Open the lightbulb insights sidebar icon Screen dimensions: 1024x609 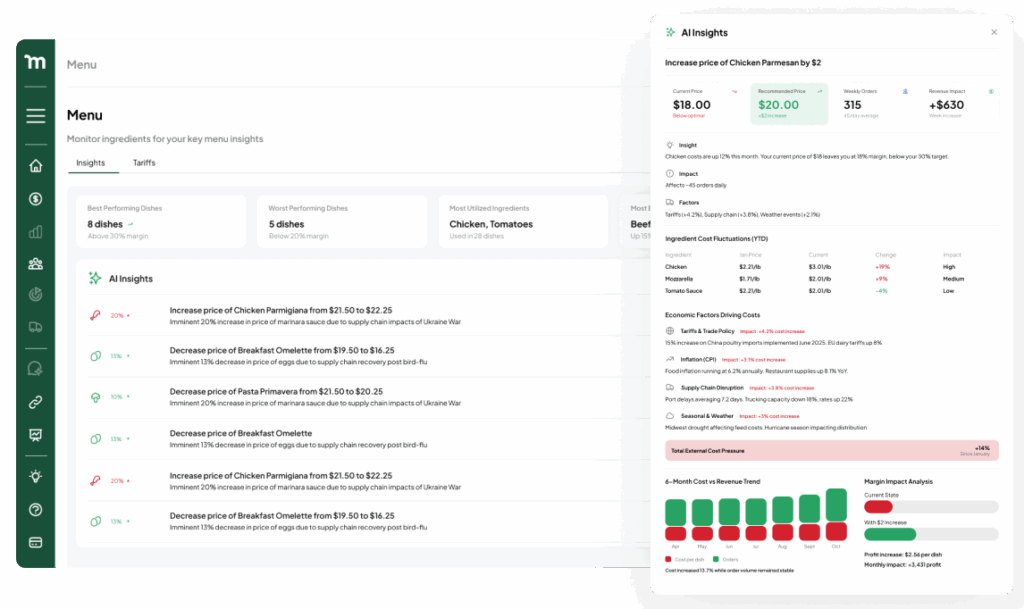[x=36, y=476]
